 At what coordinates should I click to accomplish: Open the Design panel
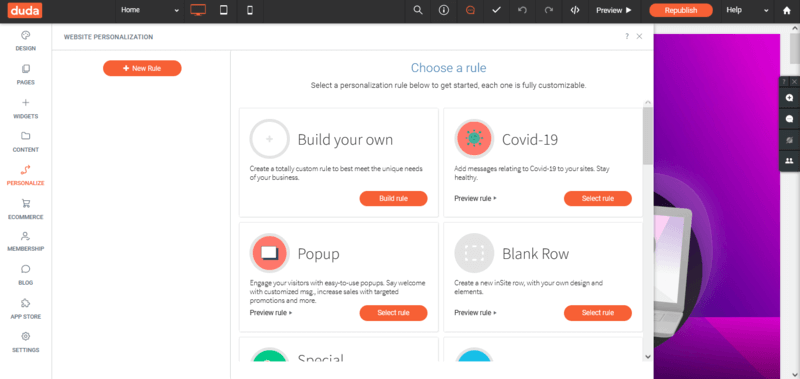pos(26,41)
